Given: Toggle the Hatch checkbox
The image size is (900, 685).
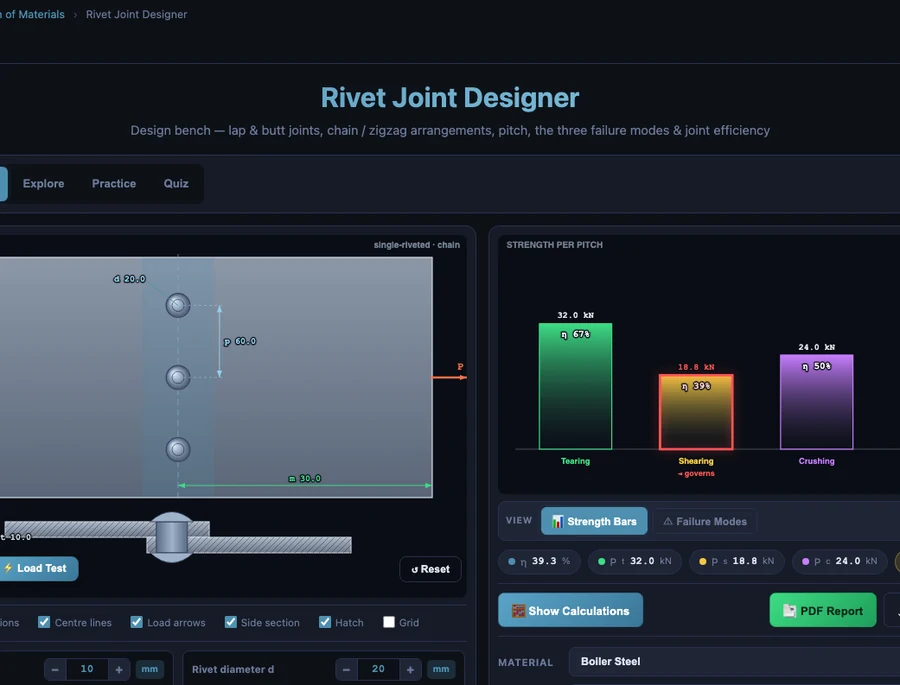Looking at the screenshot, I should click(325, 622).
